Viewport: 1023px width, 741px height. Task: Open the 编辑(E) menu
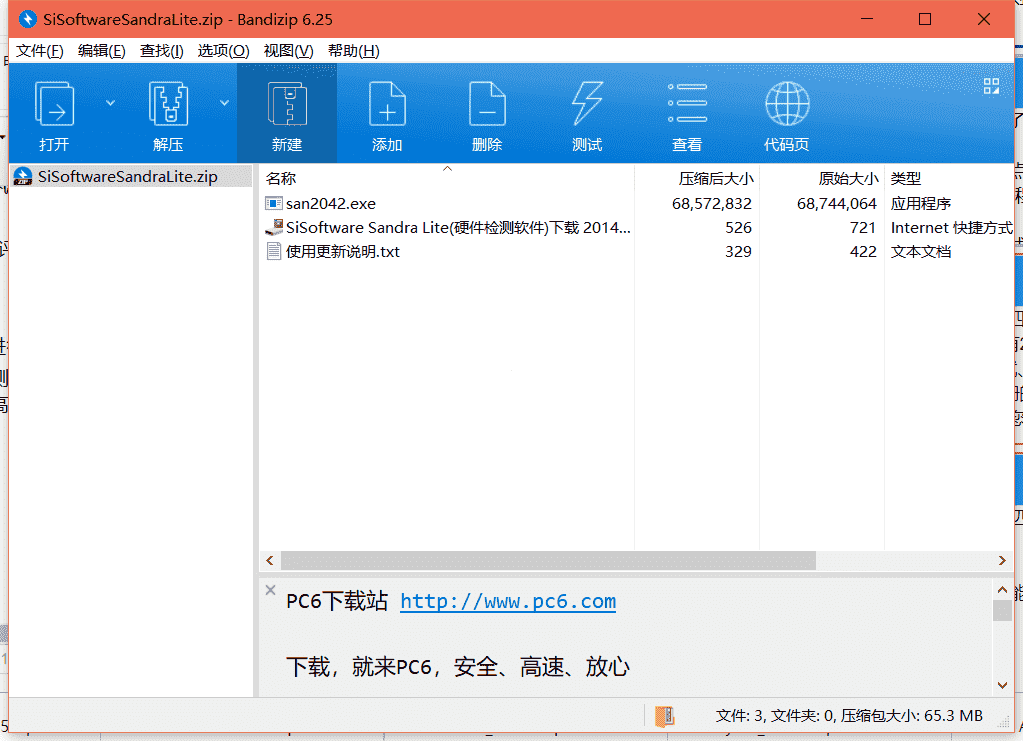coord(101,51)
